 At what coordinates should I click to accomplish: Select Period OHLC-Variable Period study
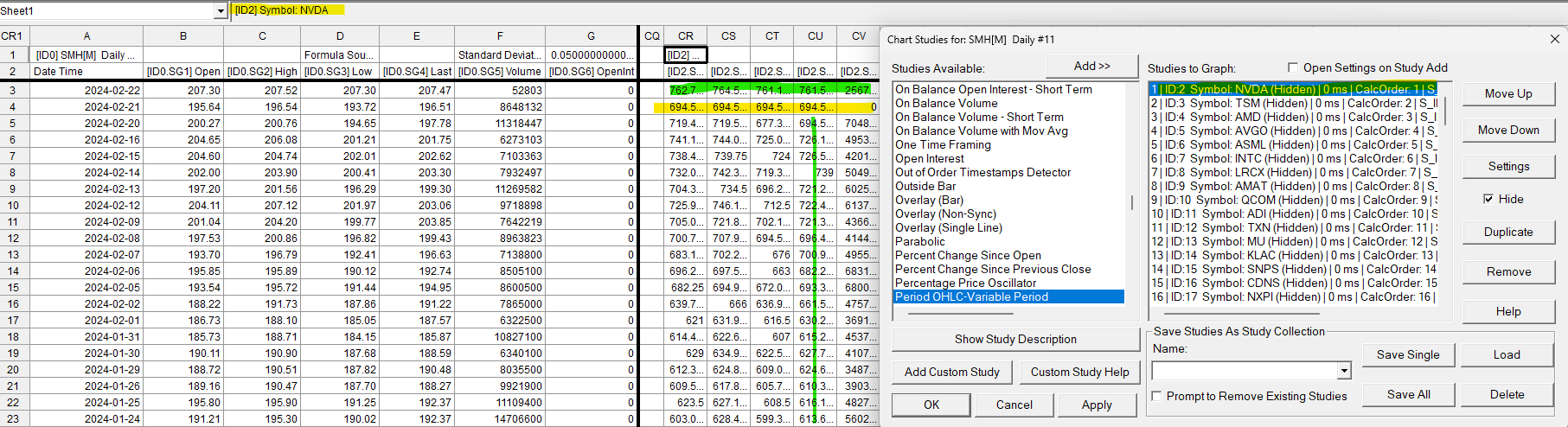971,296
